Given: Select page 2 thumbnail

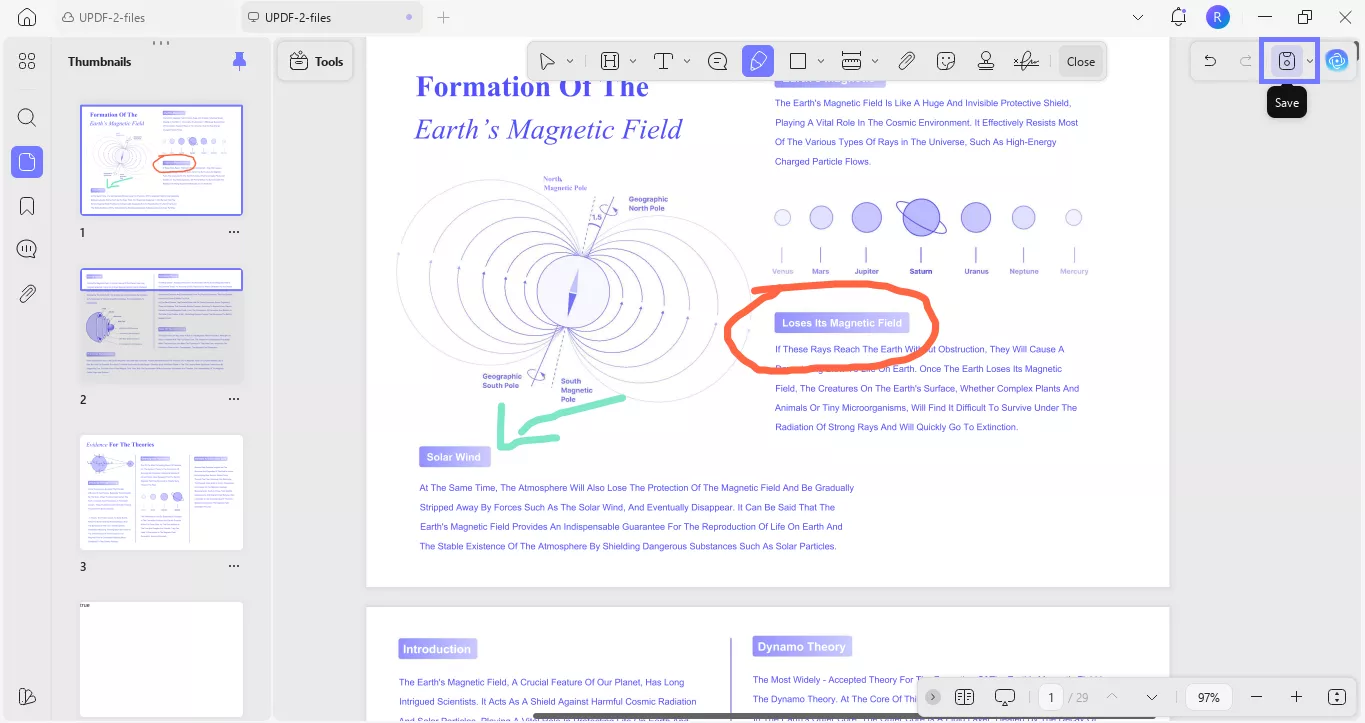Looking at the screenshot, I should [x=161, y=326].
